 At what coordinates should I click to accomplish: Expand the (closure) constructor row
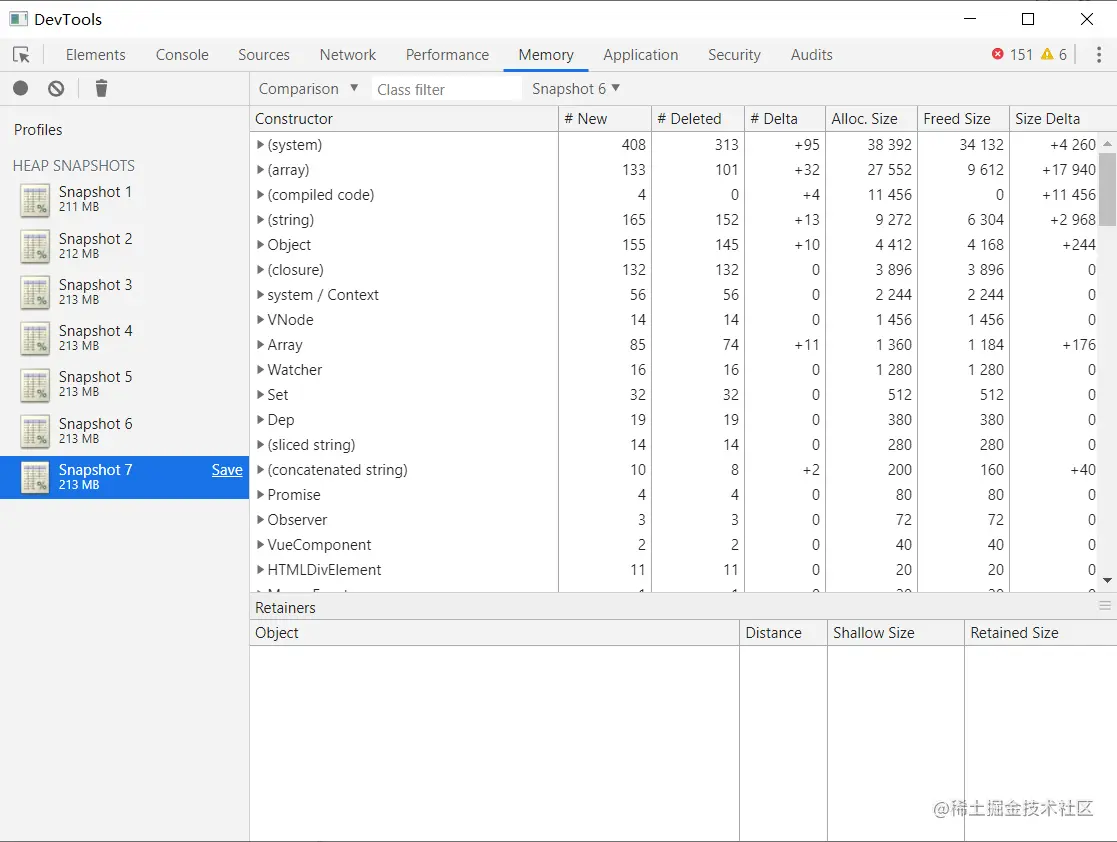point(260,269)
